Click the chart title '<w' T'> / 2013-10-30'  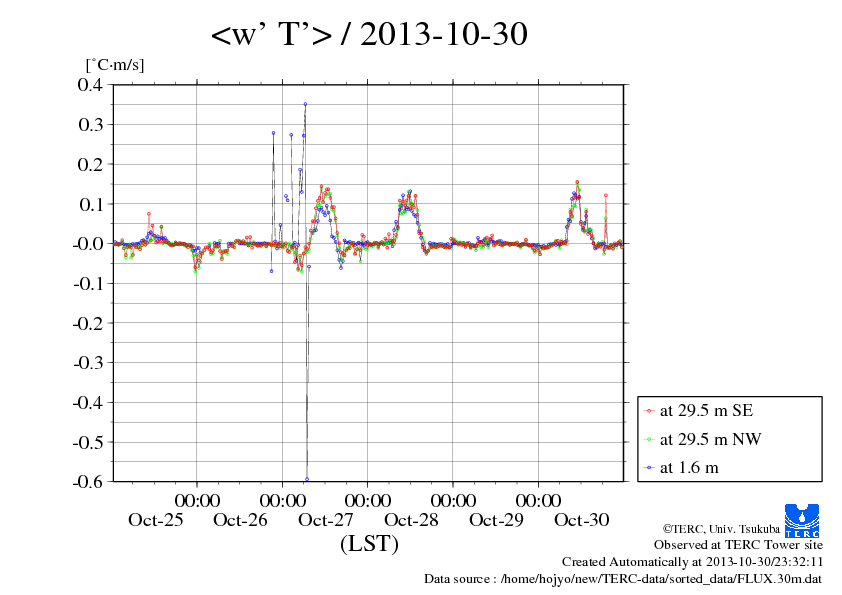click(x=369, y=34)
